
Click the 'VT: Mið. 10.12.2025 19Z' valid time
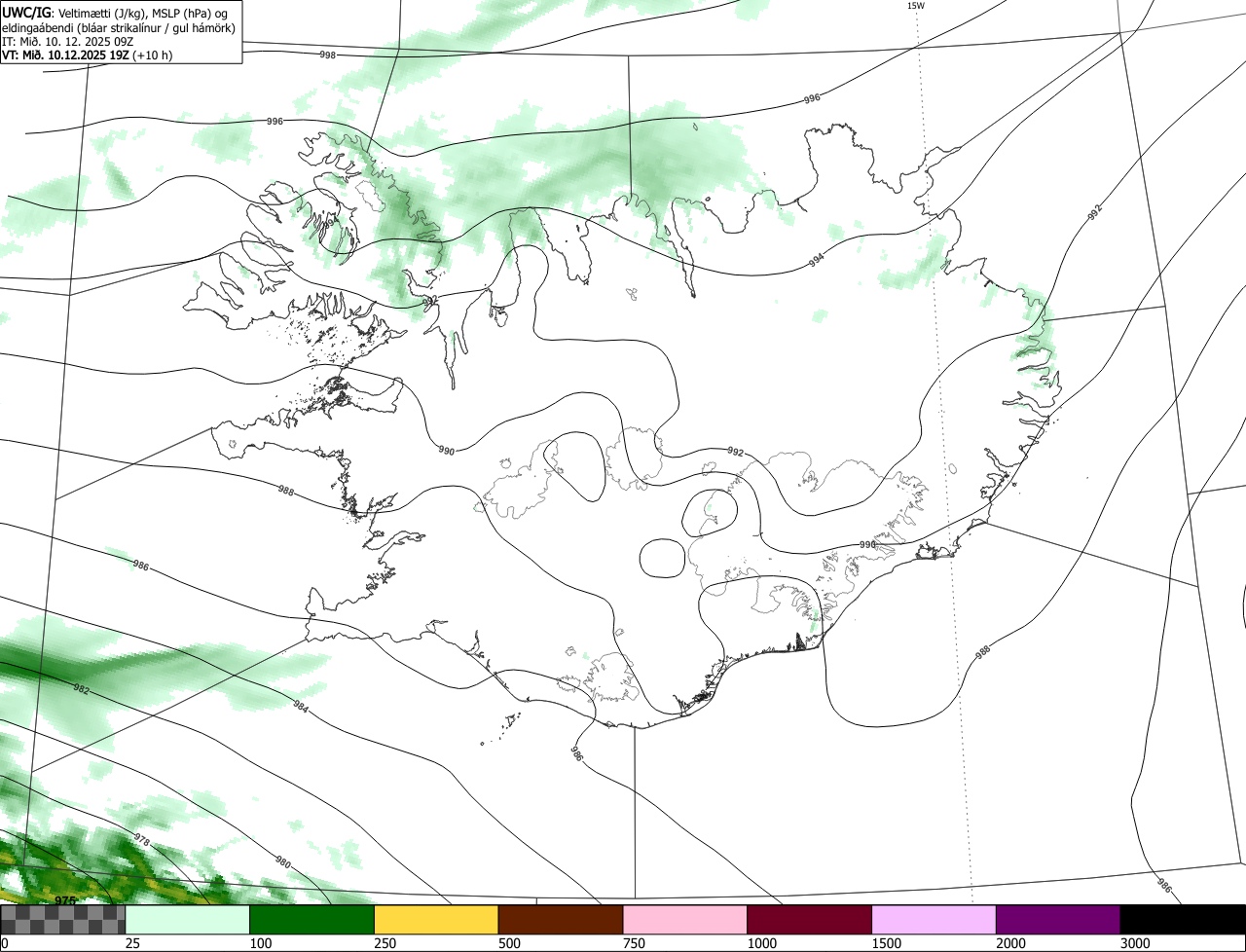coord(66,55)
